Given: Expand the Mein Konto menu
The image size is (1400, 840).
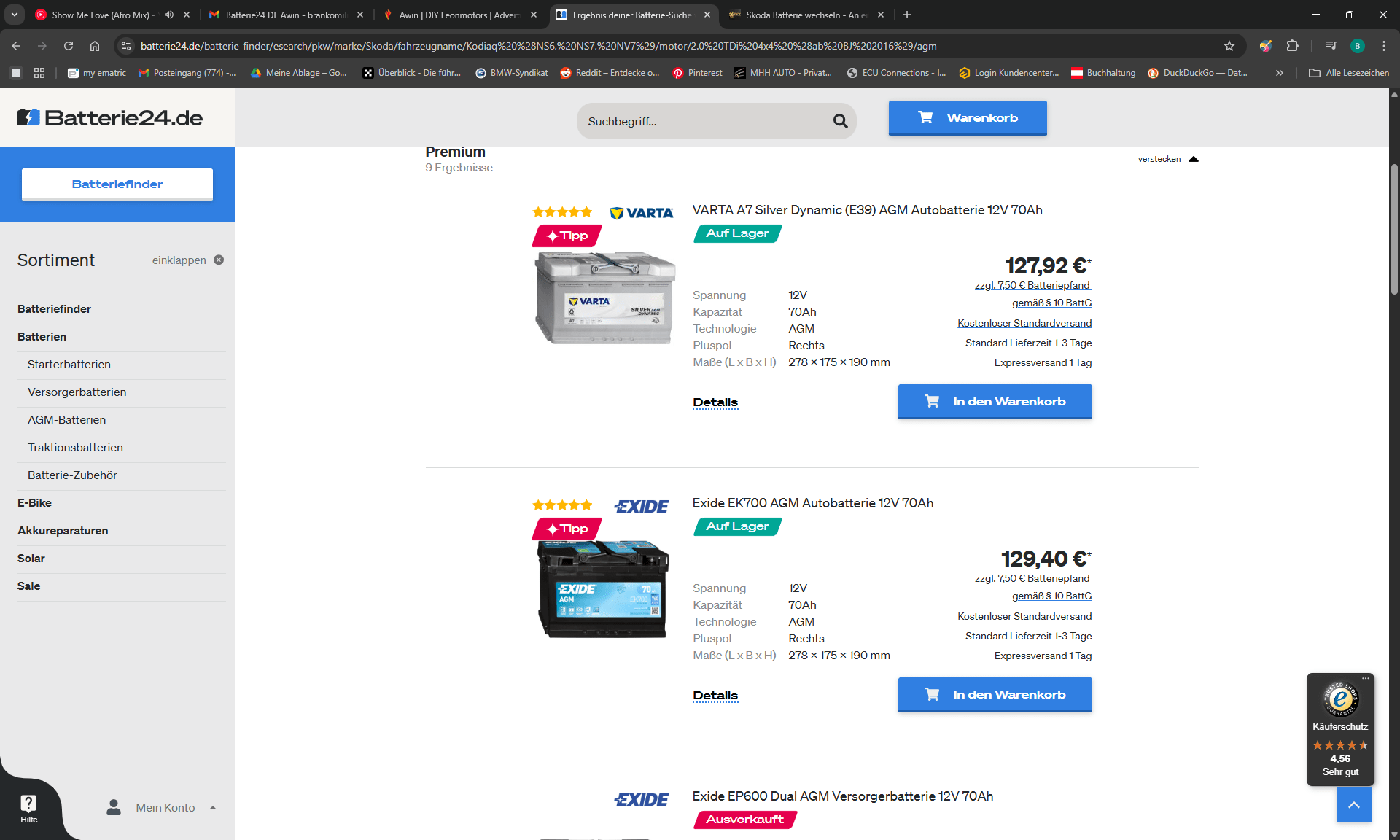Looking at the screenshot, I should tap(165, 807).
